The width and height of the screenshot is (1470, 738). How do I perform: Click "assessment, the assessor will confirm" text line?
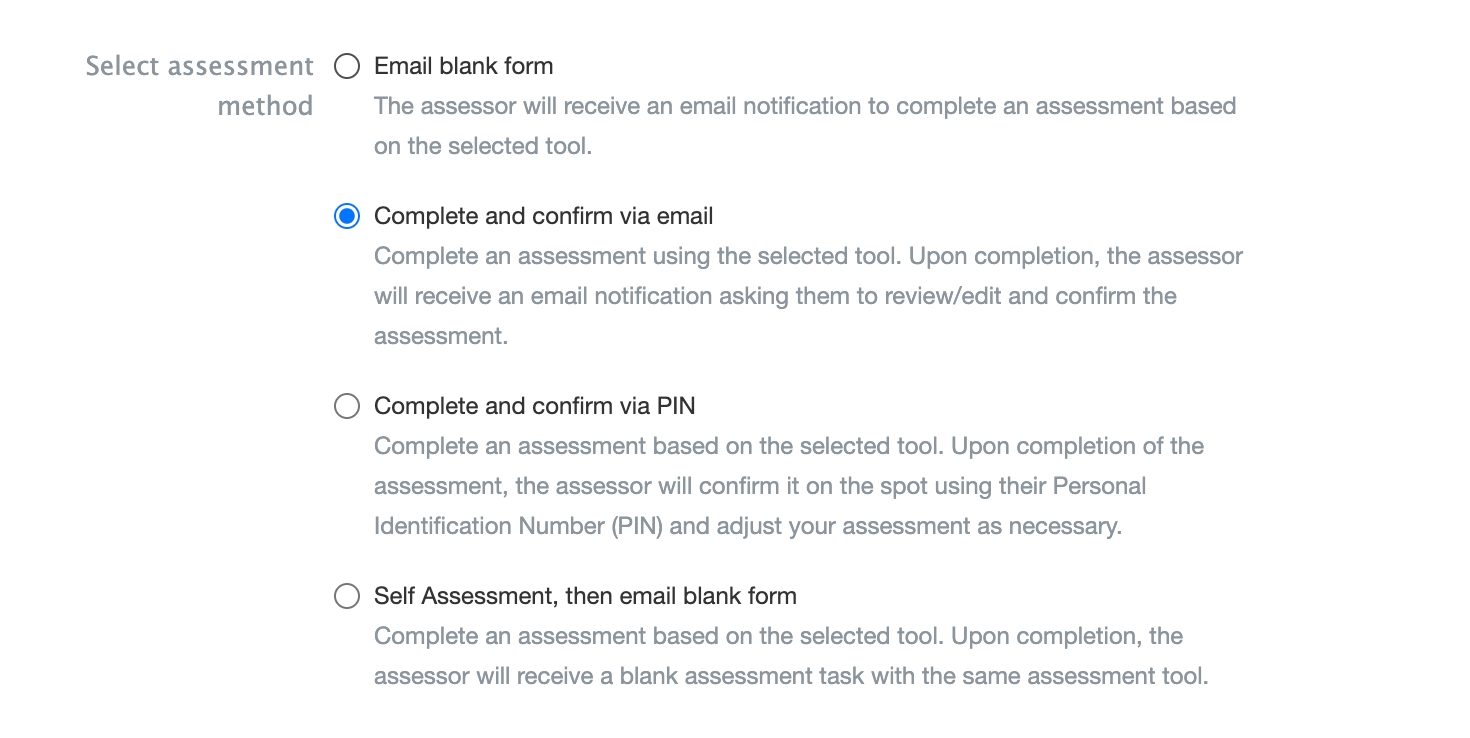click(x=760, y=486)
